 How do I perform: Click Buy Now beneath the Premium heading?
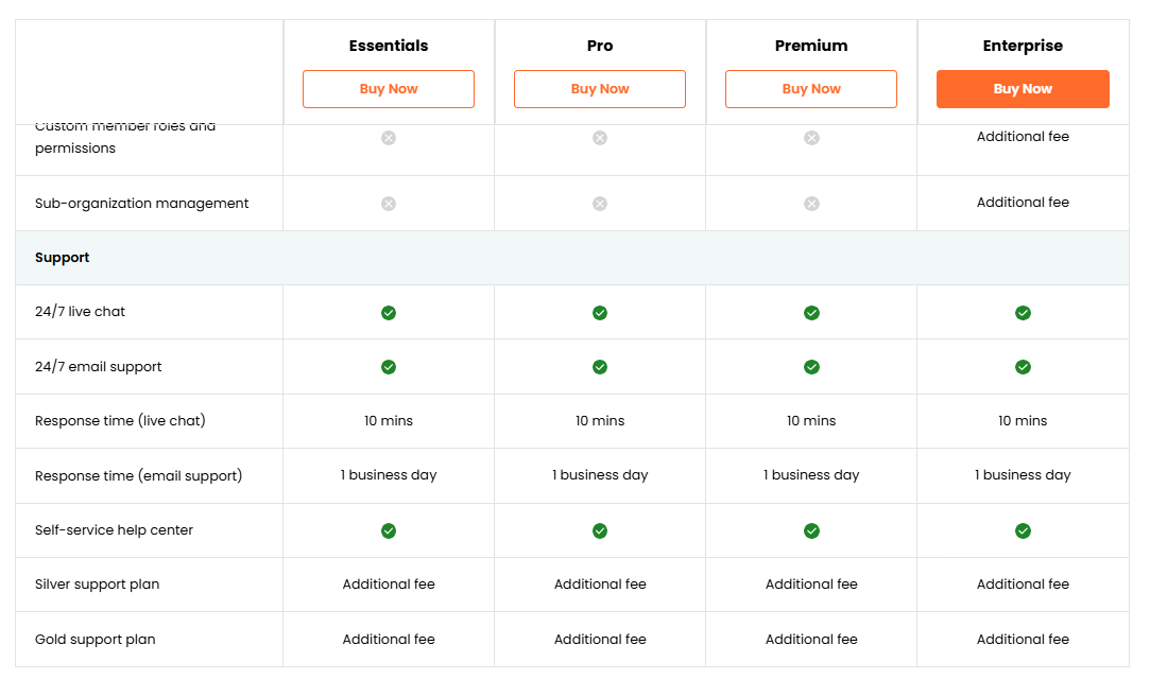[811, 89]
